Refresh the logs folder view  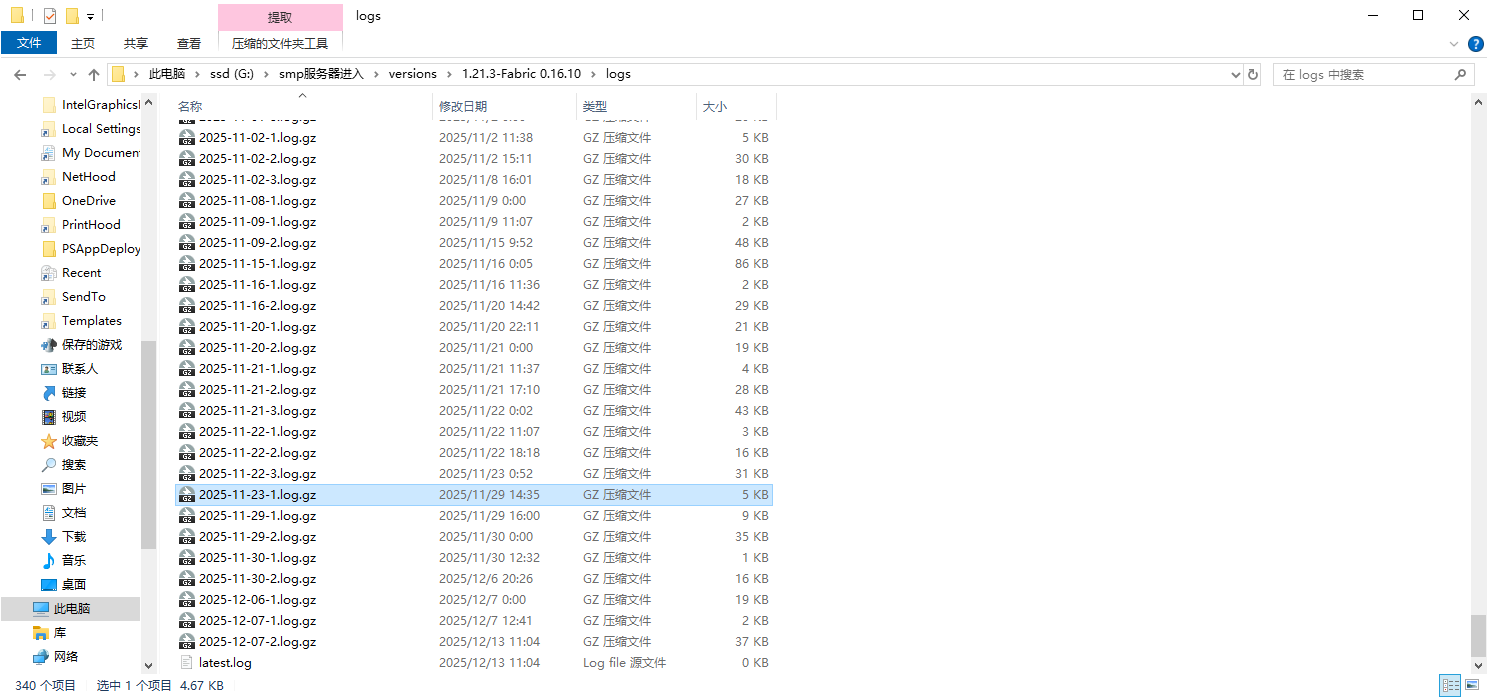[1253, 74]
